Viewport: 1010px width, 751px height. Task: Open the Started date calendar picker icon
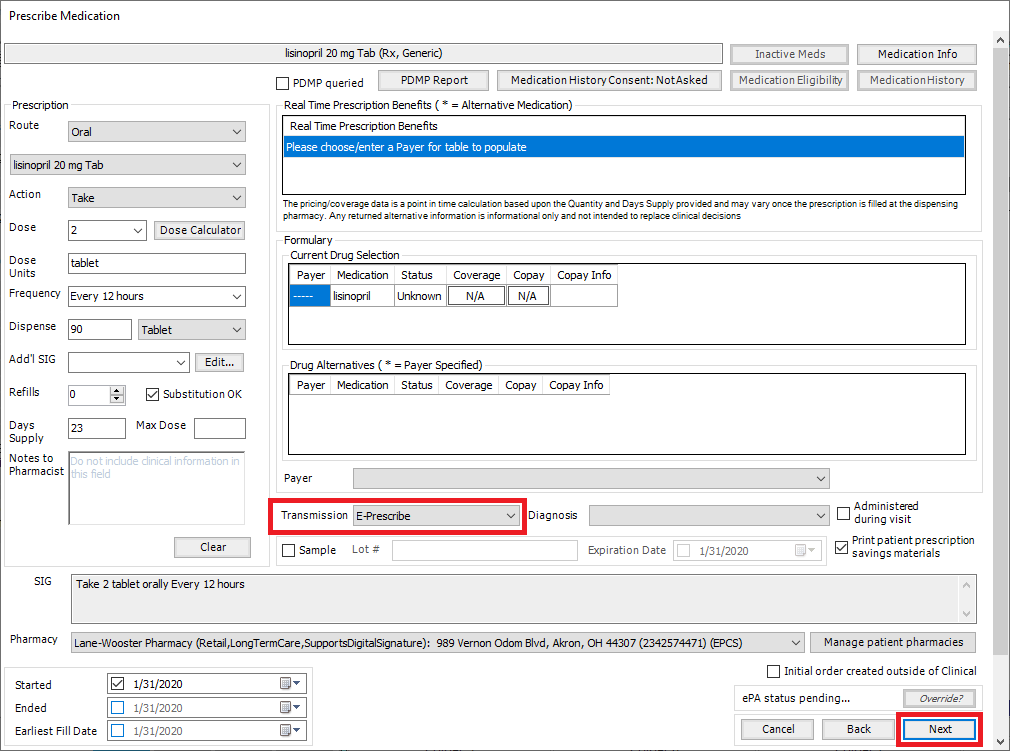coord(290,683)
